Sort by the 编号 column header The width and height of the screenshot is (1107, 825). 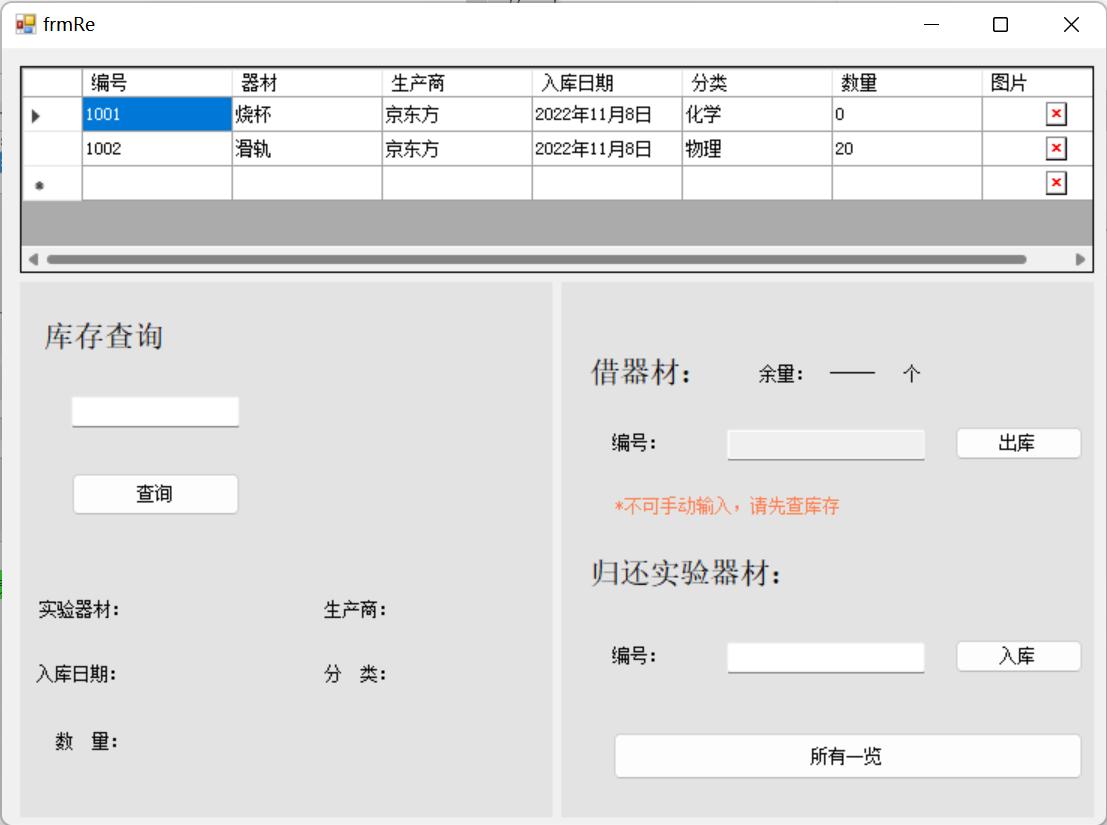tap(157, 83)
